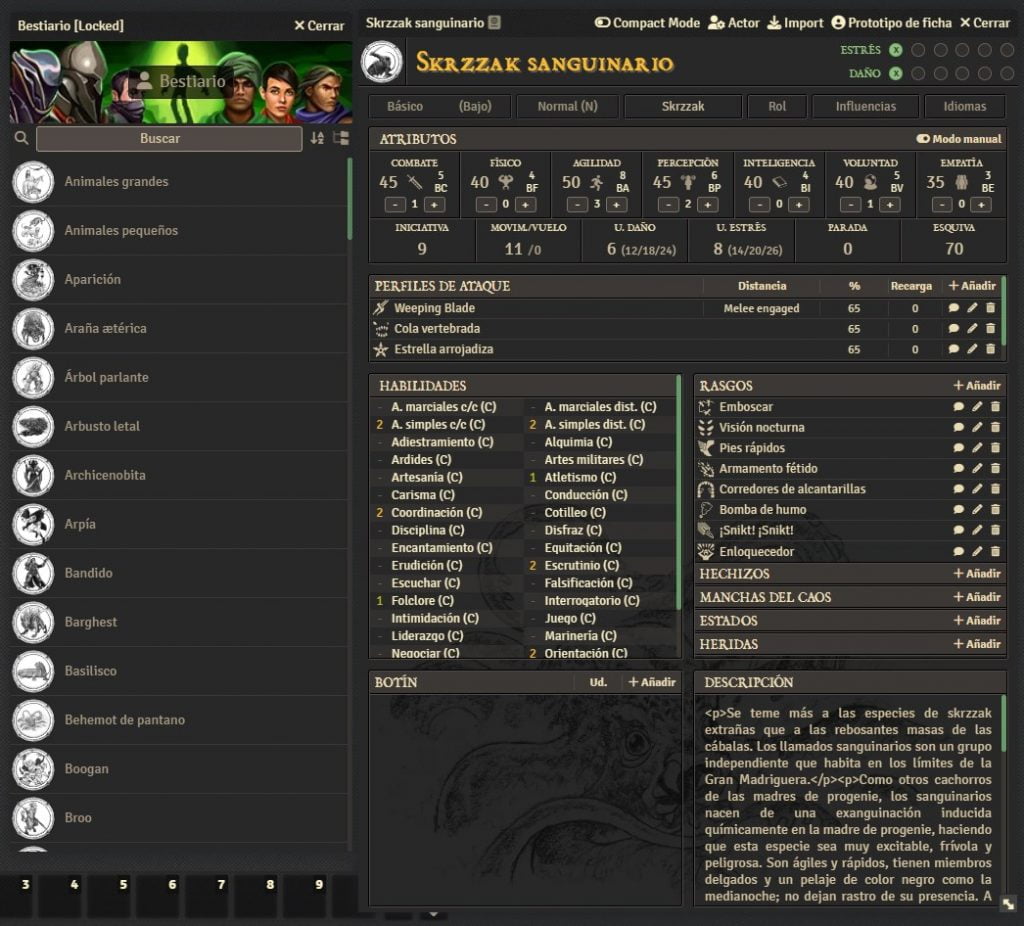Add a new entry to Hechizos
Screen dimensions: 1024x926
pos(976,574)
